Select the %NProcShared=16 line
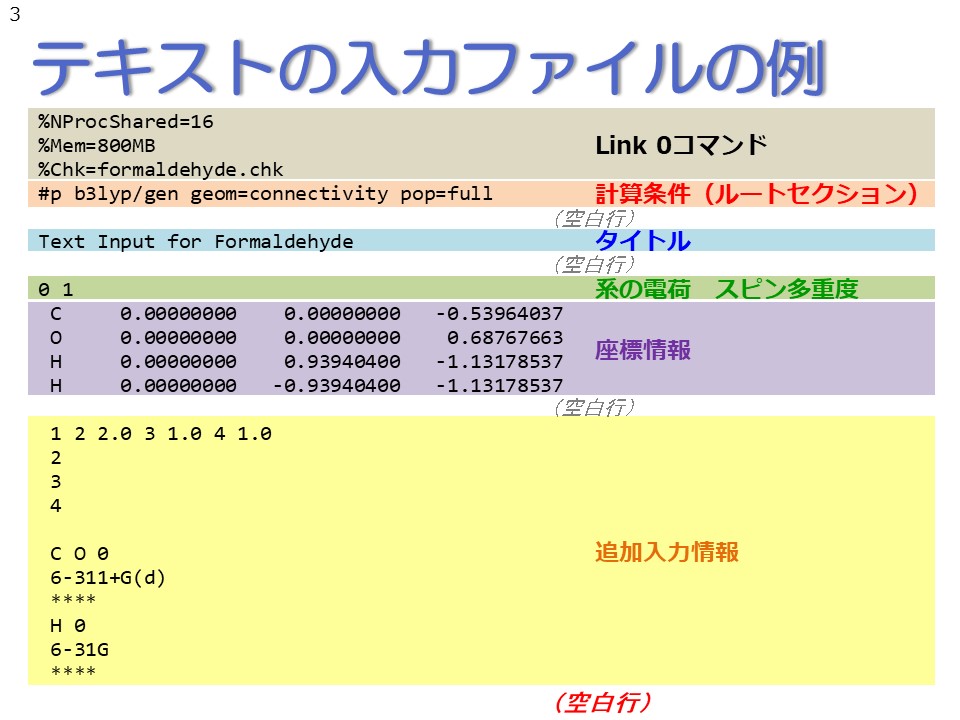Viewport: 960px width, 720px height. point(126,122)
